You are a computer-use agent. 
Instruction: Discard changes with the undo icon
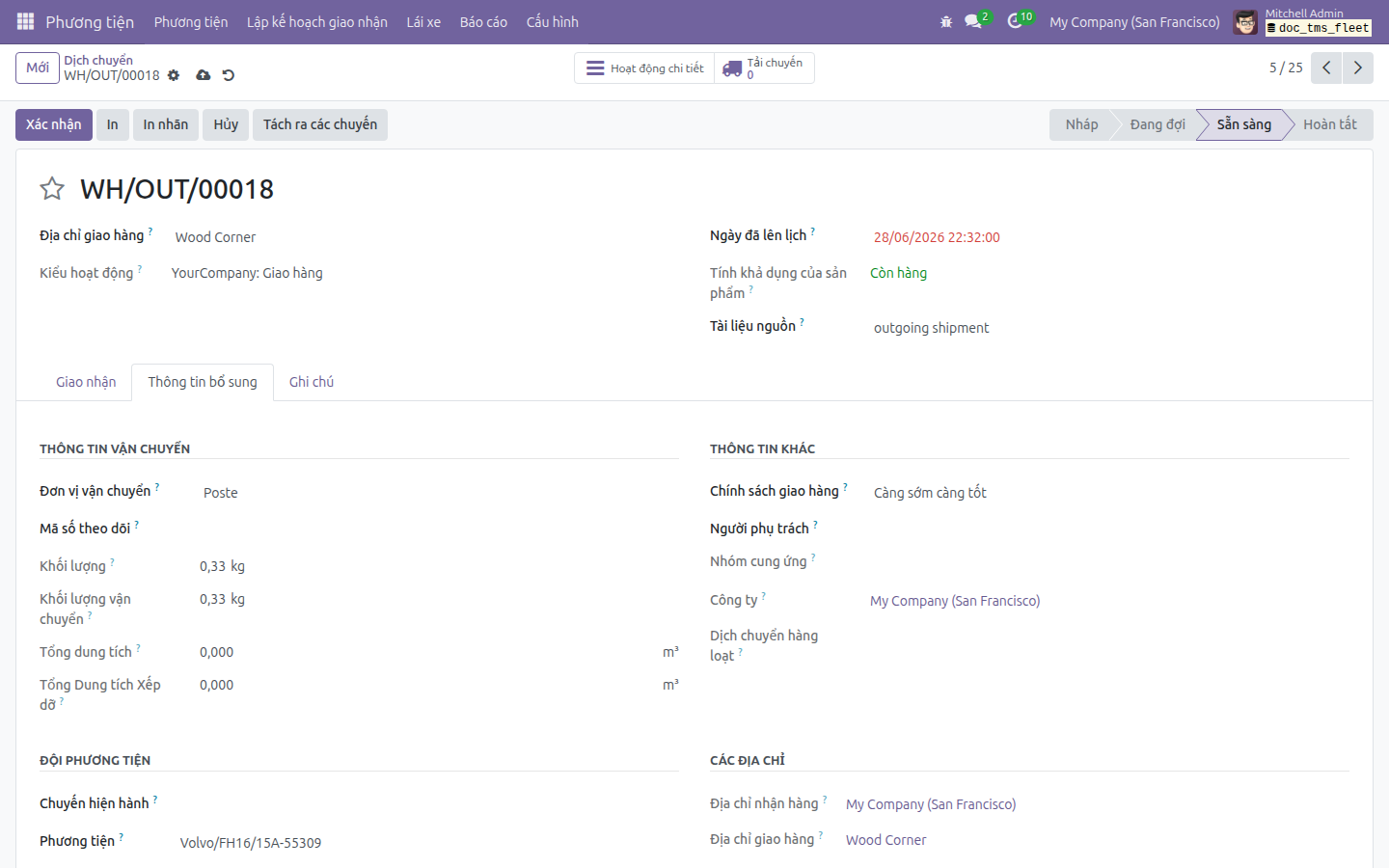(x=229, y=75)
